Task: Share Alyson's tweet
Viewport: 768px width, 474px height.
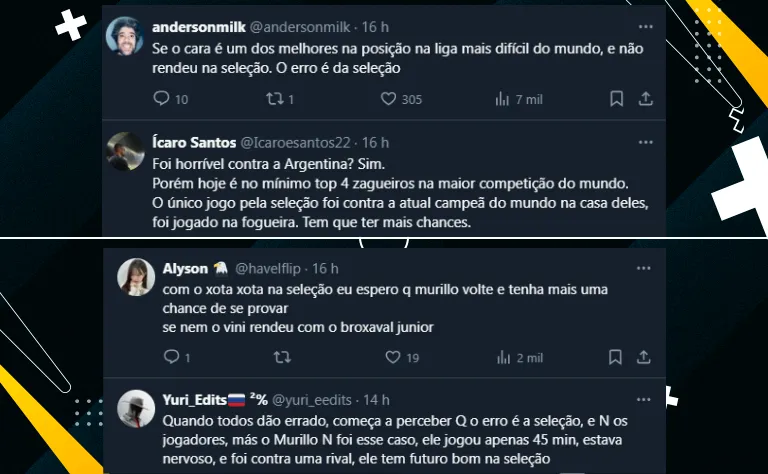Action: pos(646,357)
